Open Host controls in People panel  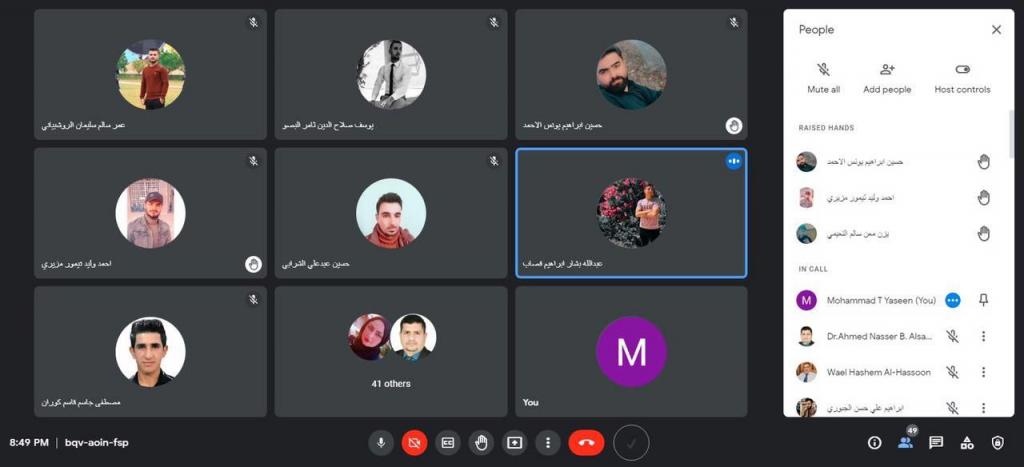pos(962,78)
